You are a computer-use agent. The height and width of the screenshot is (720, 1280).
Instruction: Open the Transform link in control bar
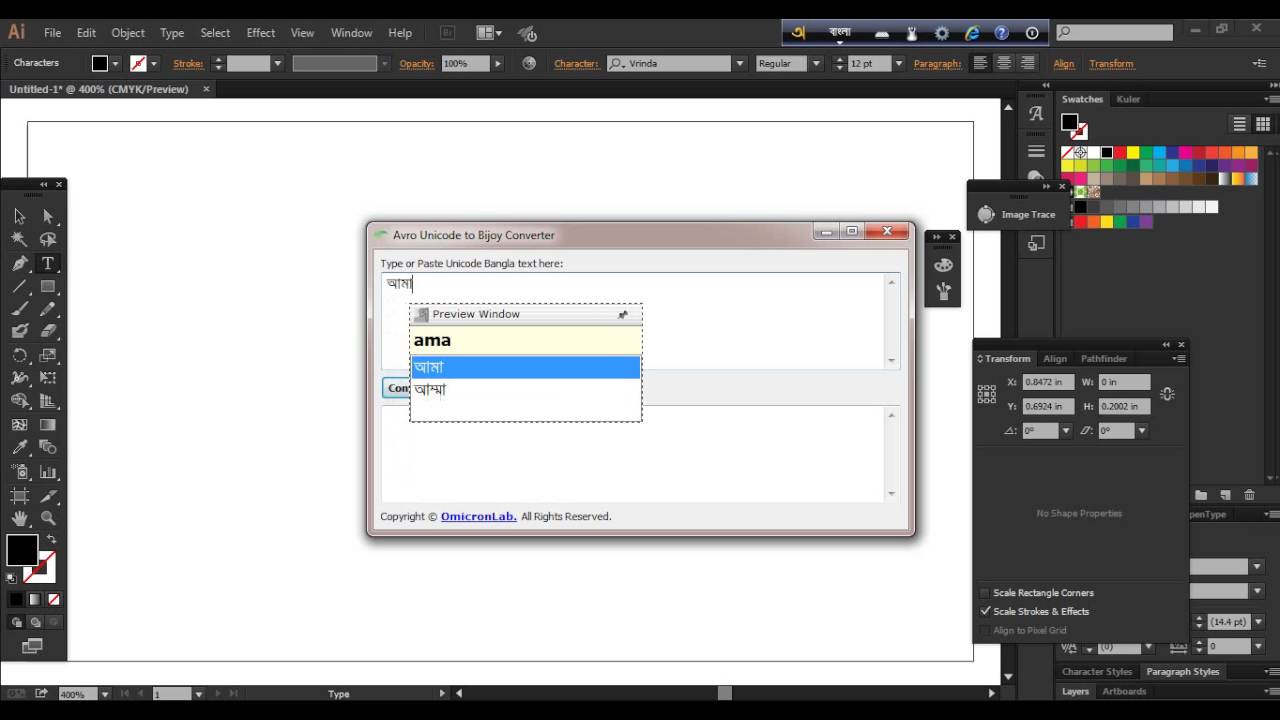[x=1111, y=64]
